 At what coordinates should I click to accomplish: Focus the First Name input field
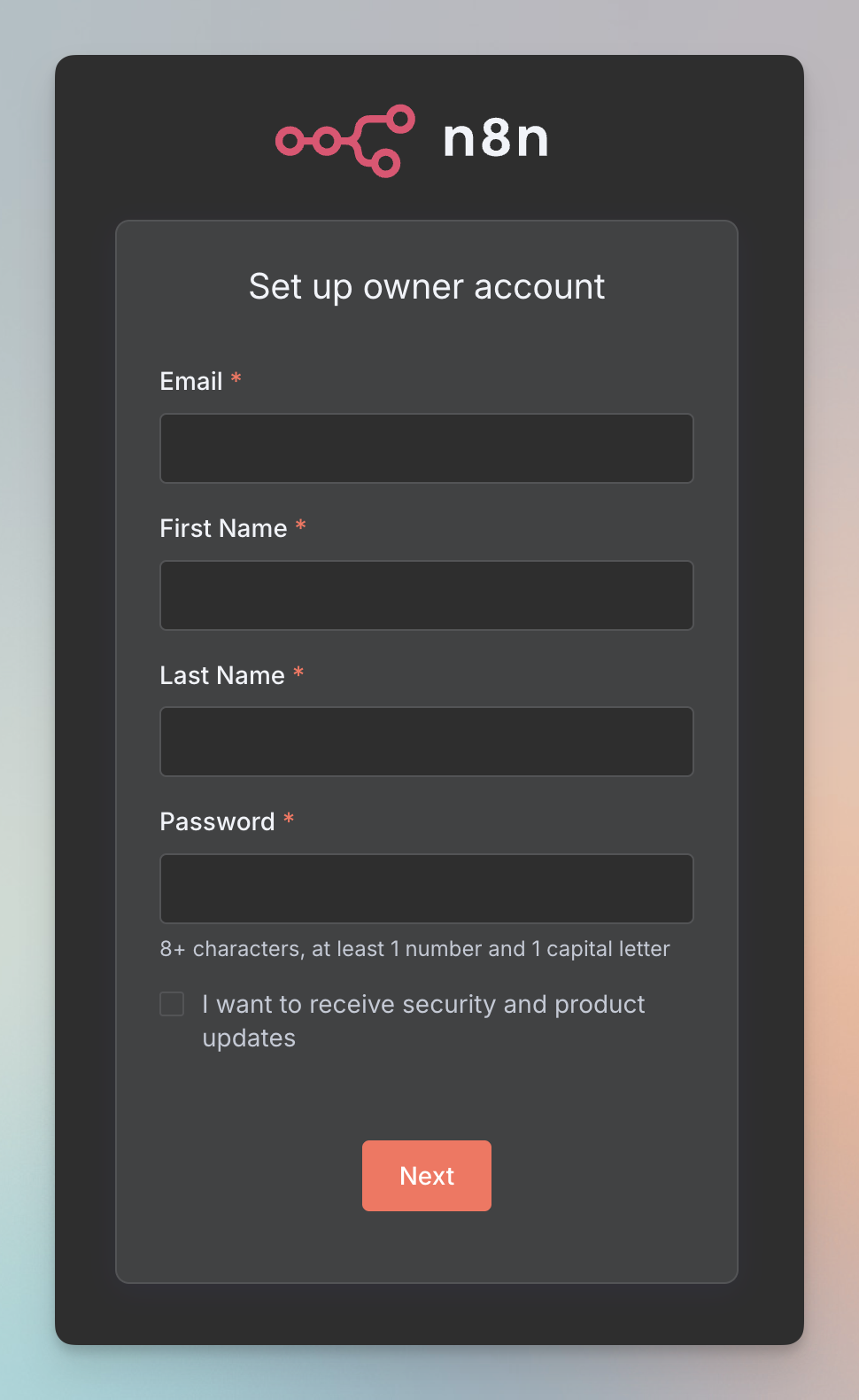[x=427, y=595]
